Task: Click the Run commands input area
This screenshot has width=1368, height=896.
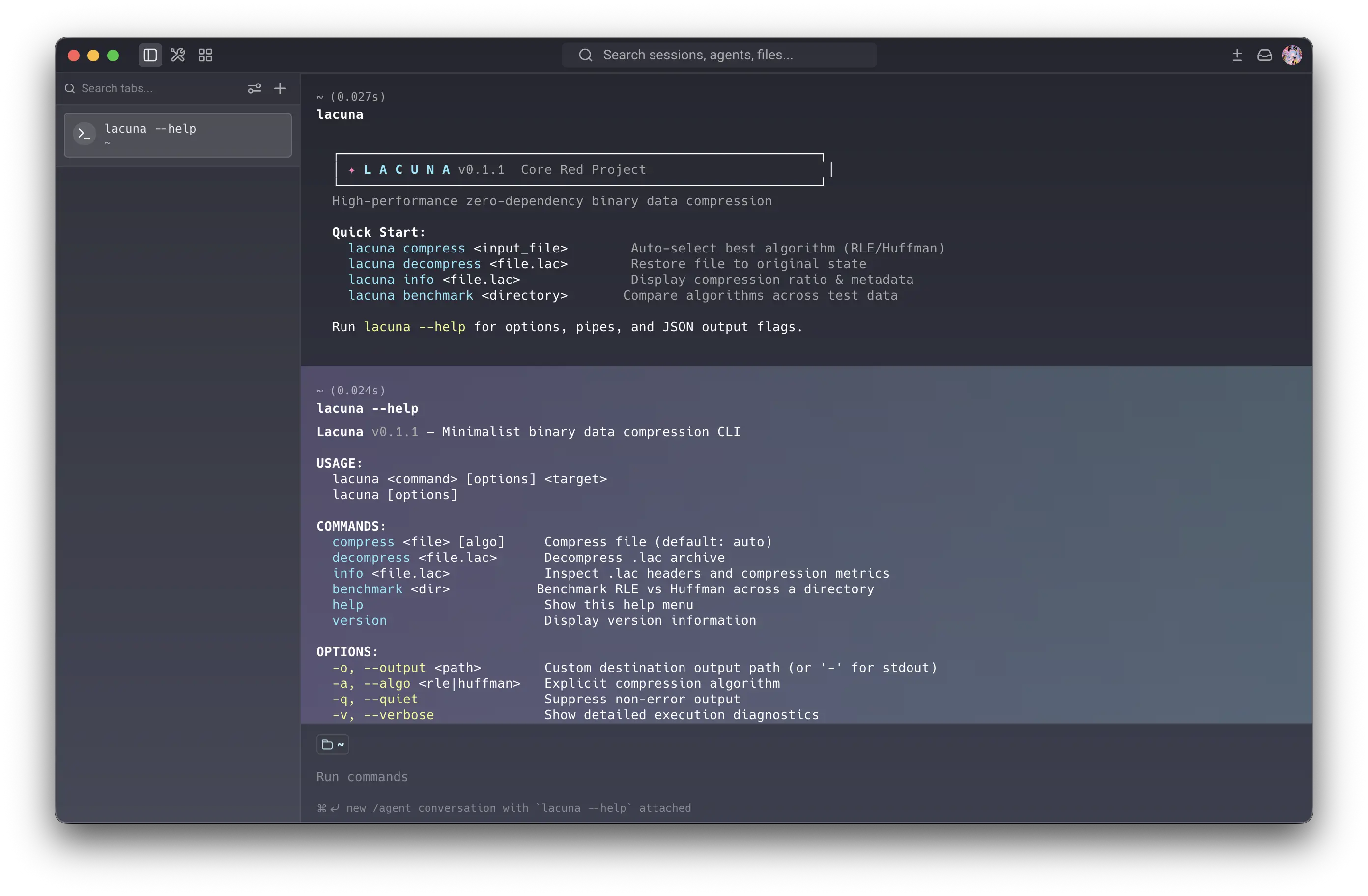Action: coord(805,777)
